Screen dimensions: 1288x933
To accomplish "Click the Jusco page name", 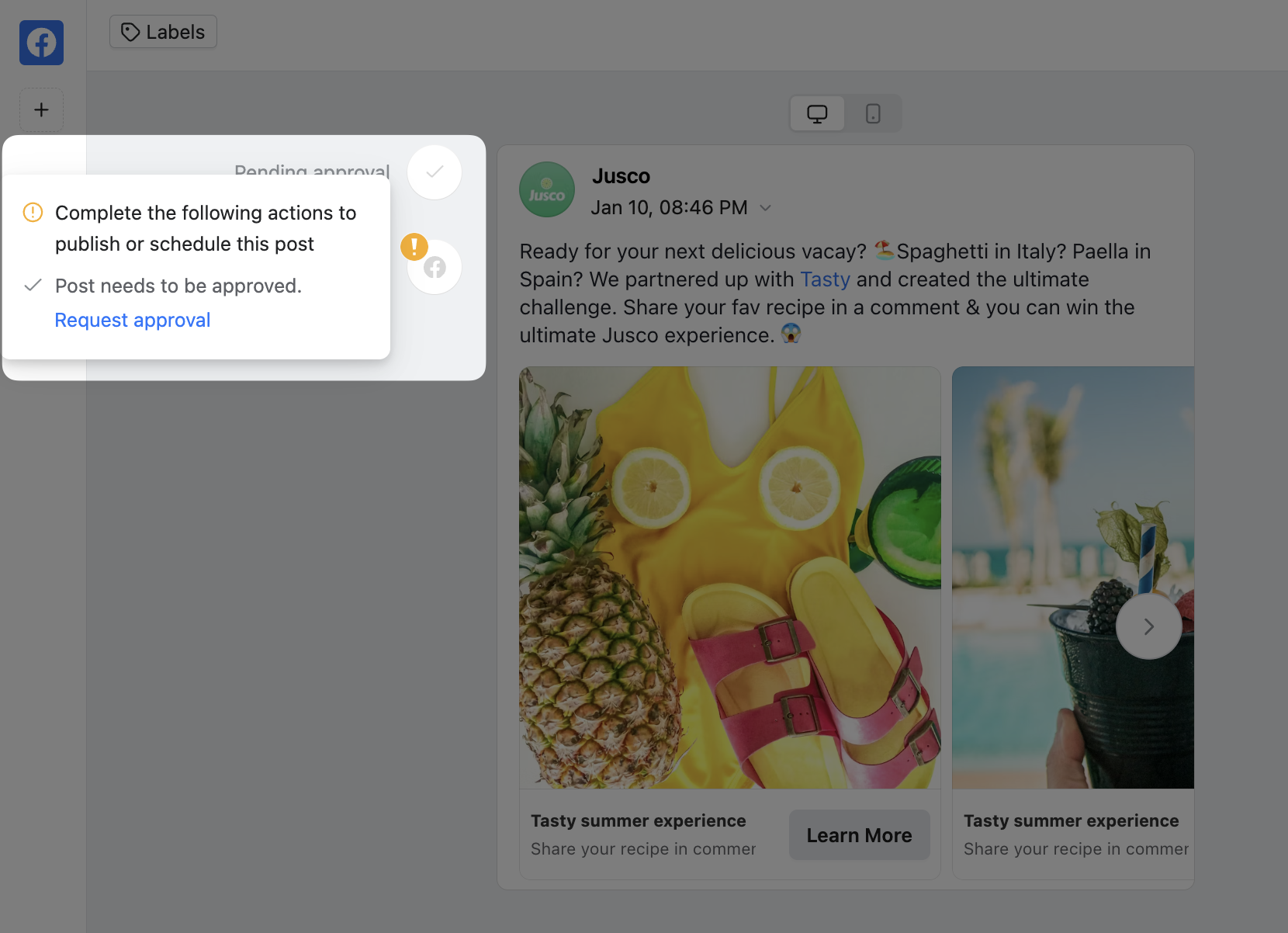I will (621, 176).
